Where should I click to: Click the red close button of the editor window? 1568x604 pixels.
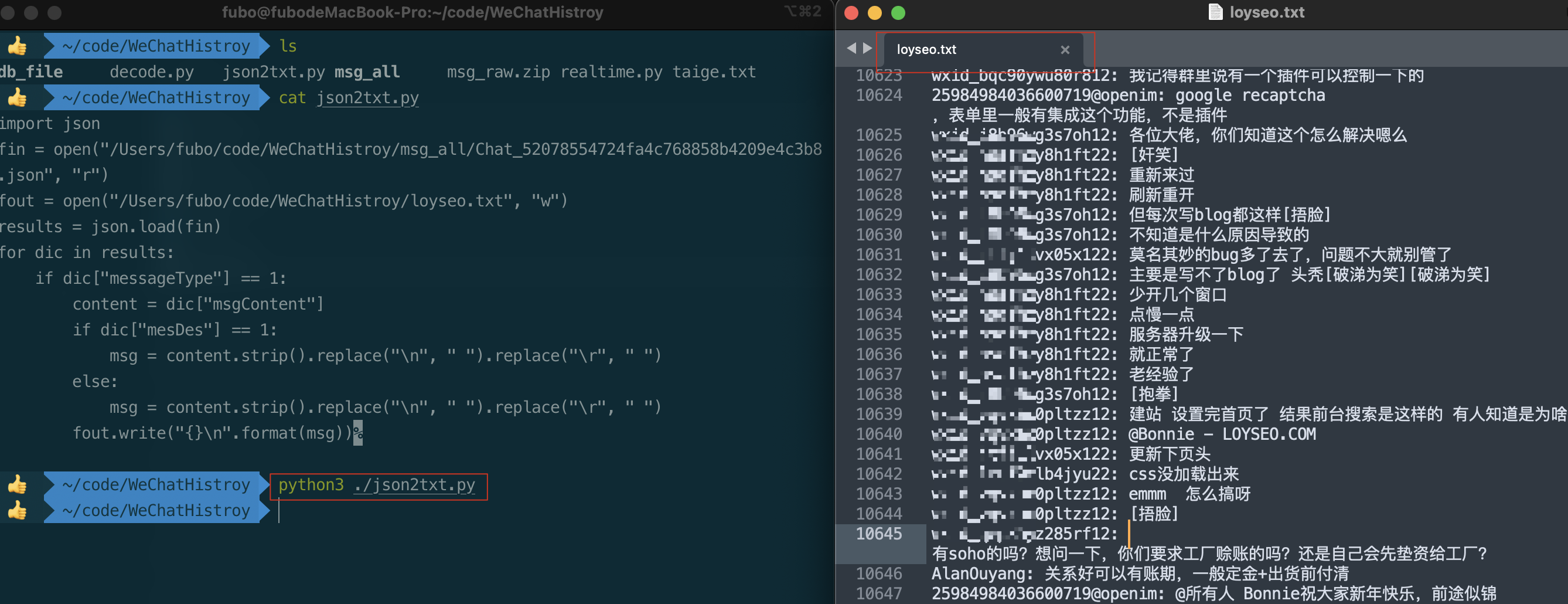click(851, 13)
